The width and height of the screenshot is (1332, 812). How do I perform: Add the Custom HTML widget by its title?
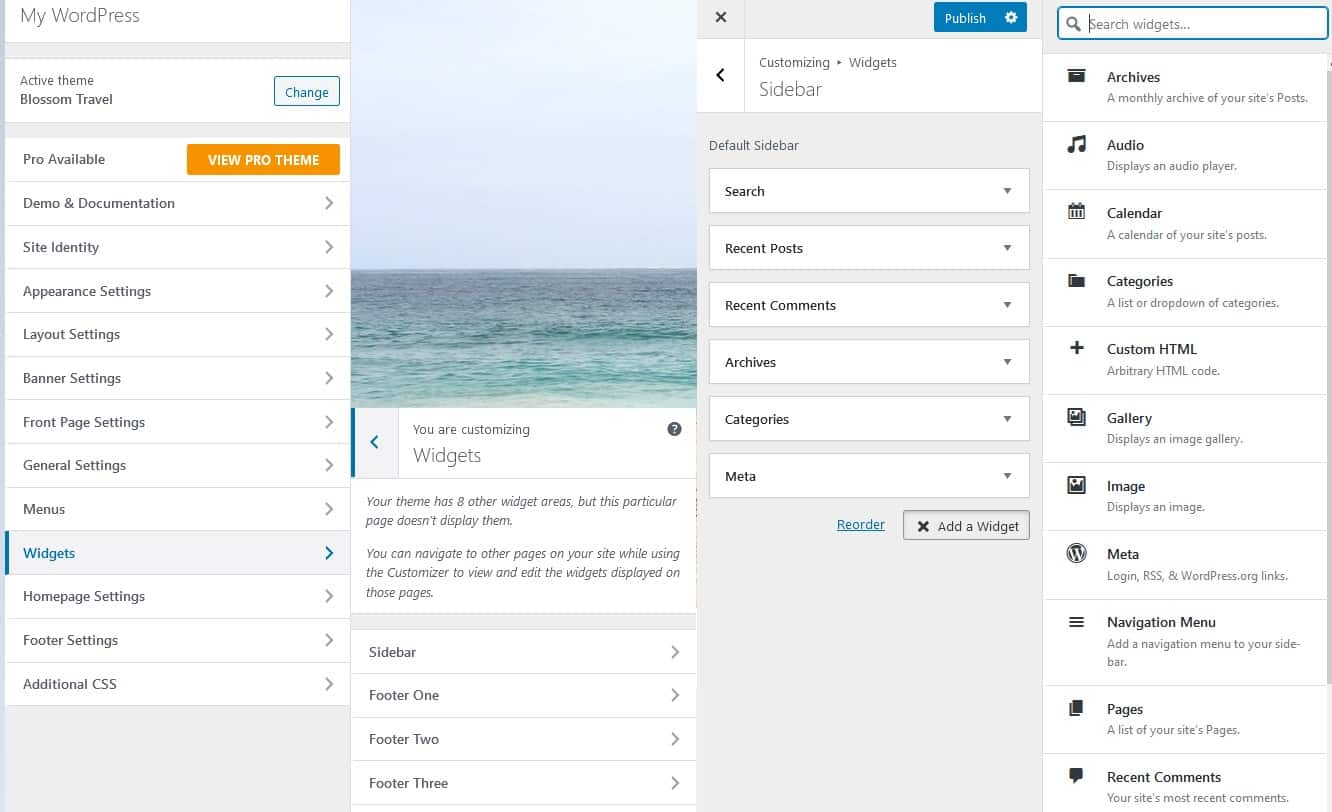1151,349
